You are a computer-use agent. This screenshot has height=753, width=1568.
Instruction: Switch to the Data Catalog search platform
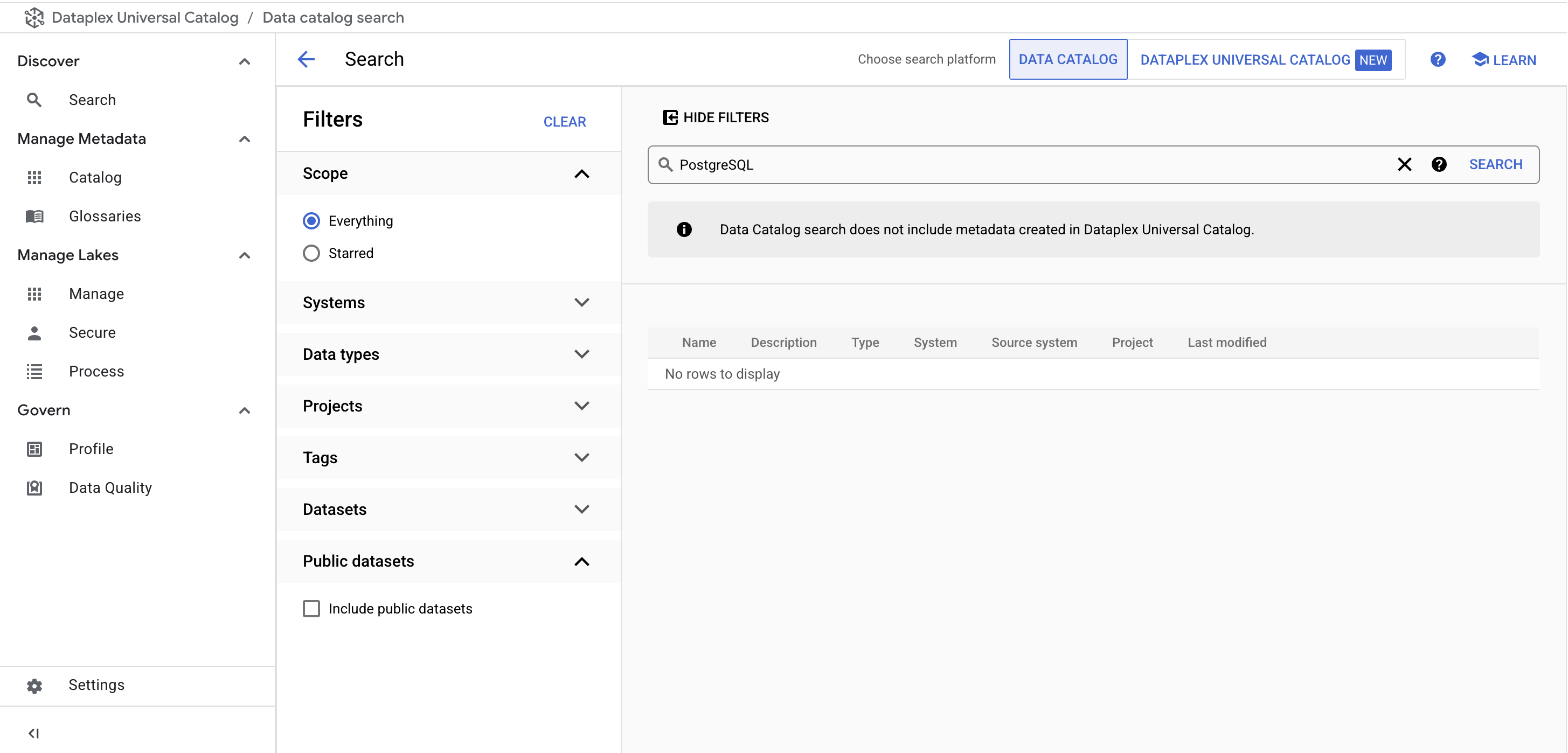(1067, 60)
